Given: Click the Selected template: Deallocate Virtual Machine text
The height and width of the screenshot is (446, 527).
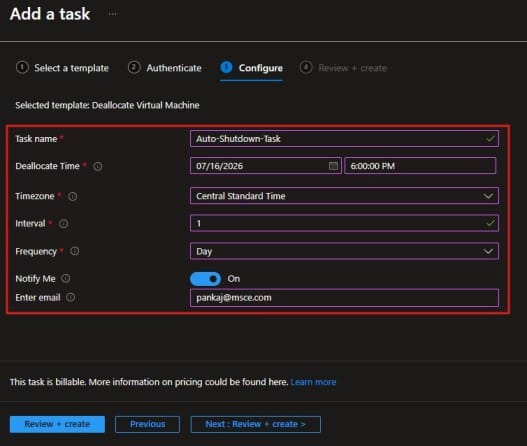Looking at the screenshot, I should pyautogui.click(x=107, y=105).
